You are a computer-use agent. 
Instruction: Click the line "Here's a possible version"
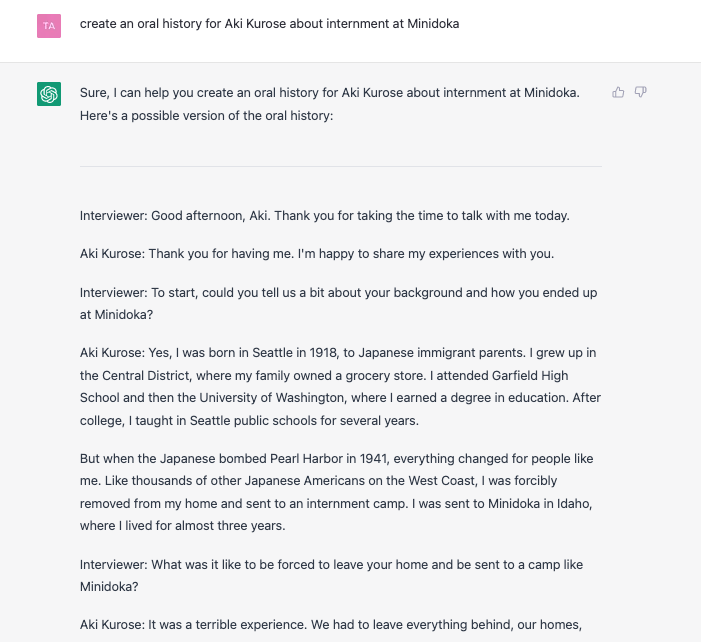(x=206, y=115)
